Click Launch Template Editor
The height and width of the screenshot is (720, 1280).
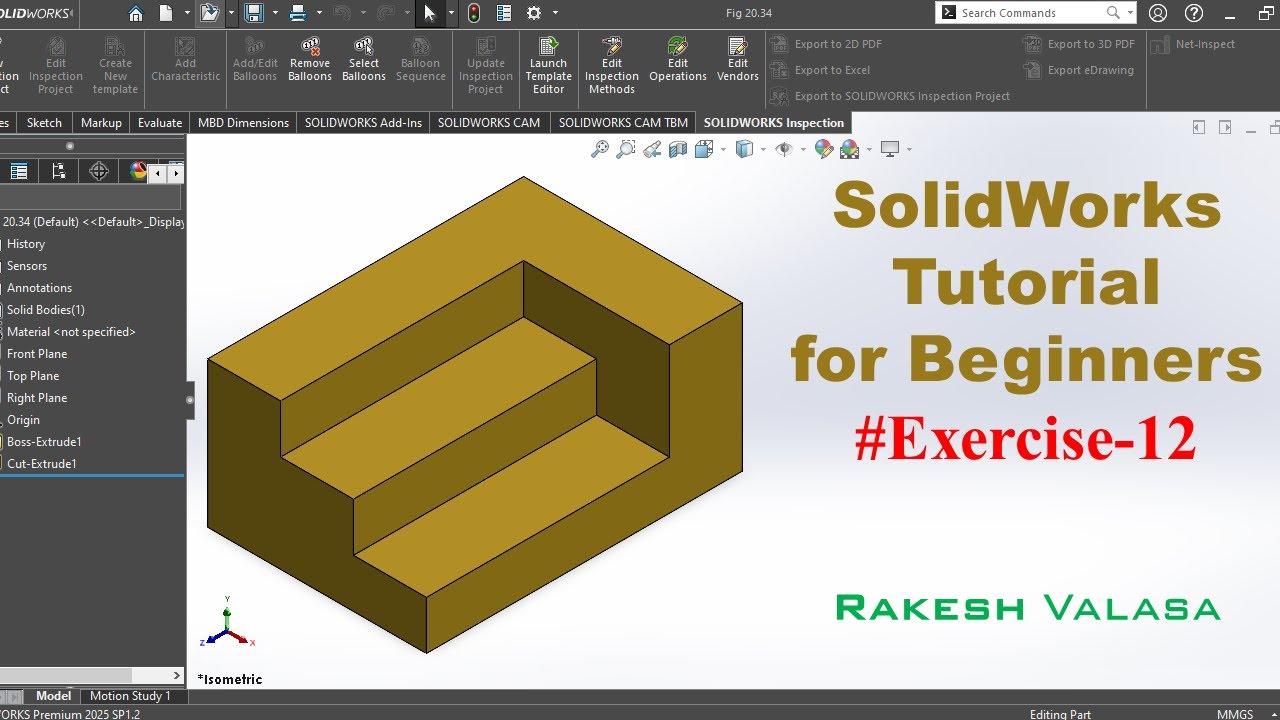pos(548,66)
